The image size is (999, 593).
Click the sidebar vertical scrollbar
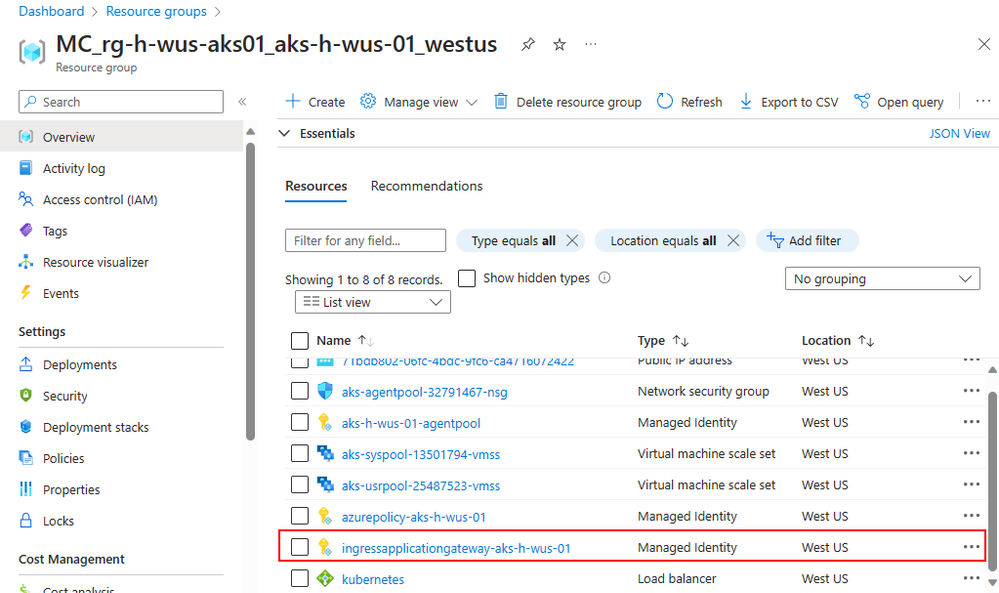coord(250,291)
